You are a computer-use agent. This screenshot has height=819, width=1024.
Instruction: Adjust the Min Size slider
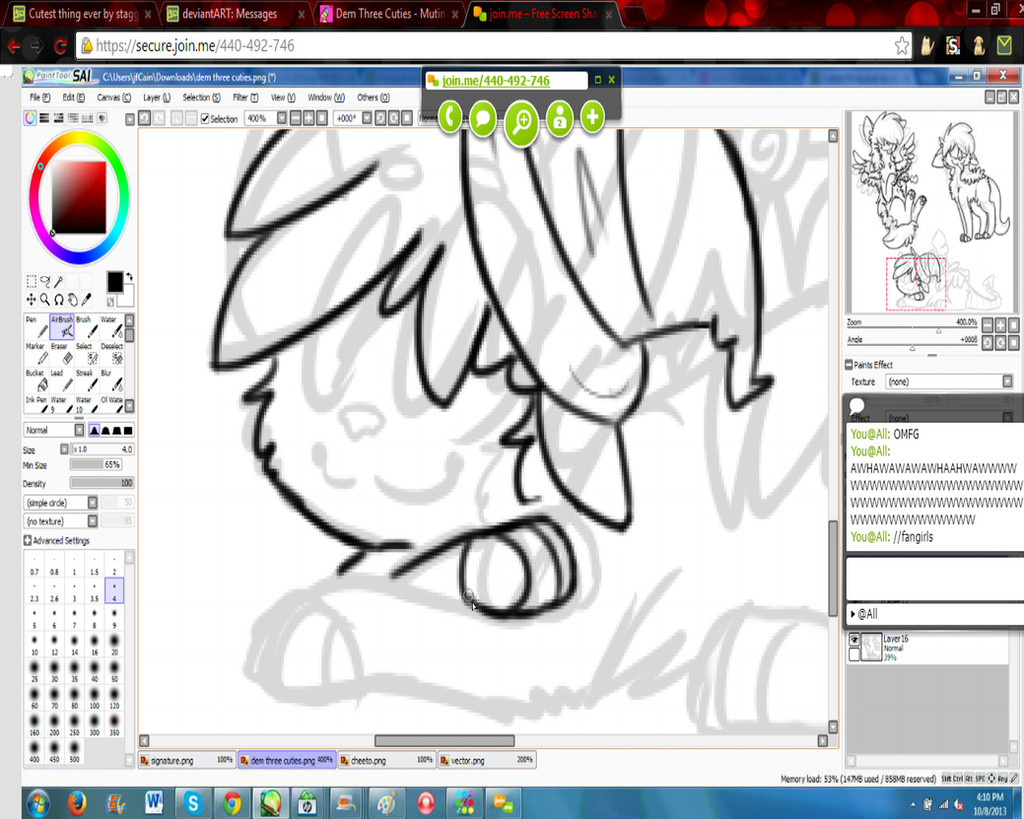pos(96,465)
